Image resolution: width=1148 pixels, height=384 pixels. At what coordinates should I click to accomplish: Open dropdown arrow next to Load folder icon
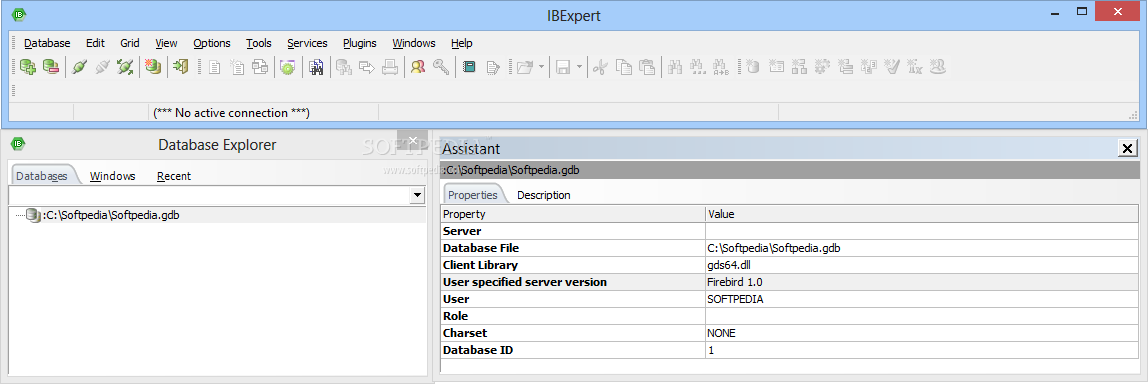click(x=542, y=67)
